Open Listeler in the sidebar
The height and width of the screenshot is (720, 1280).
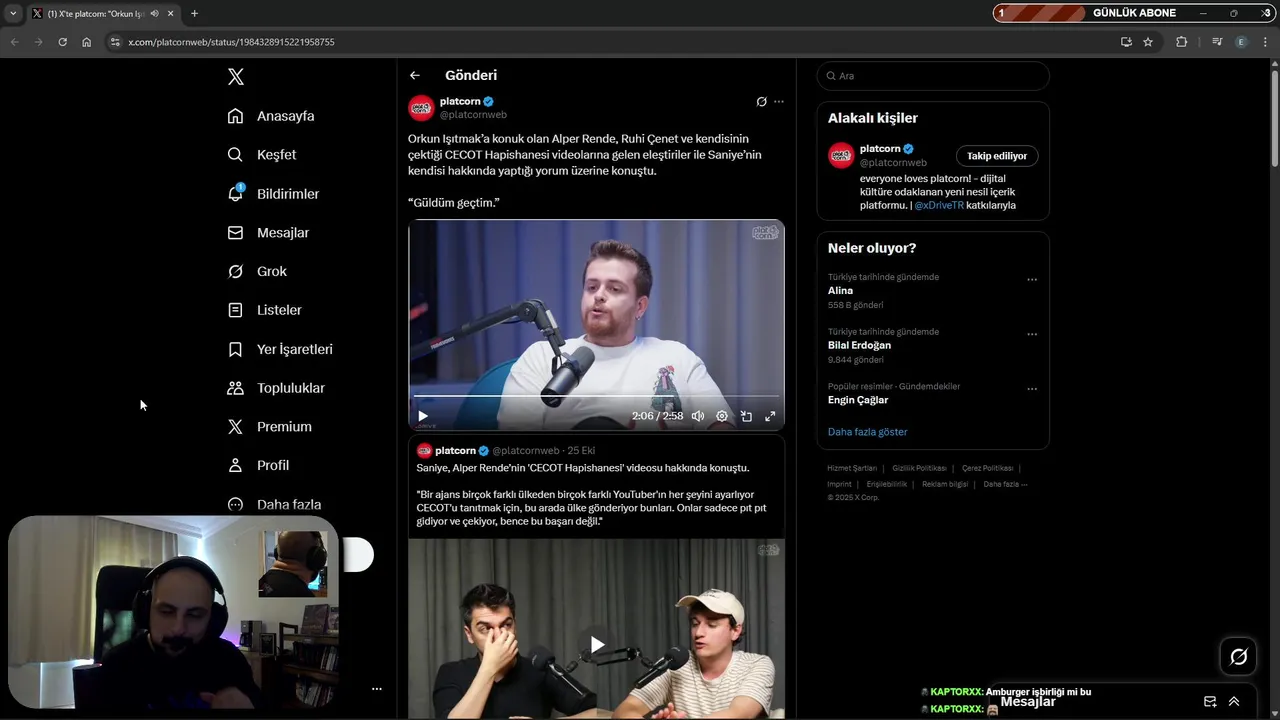click(264, 310)
